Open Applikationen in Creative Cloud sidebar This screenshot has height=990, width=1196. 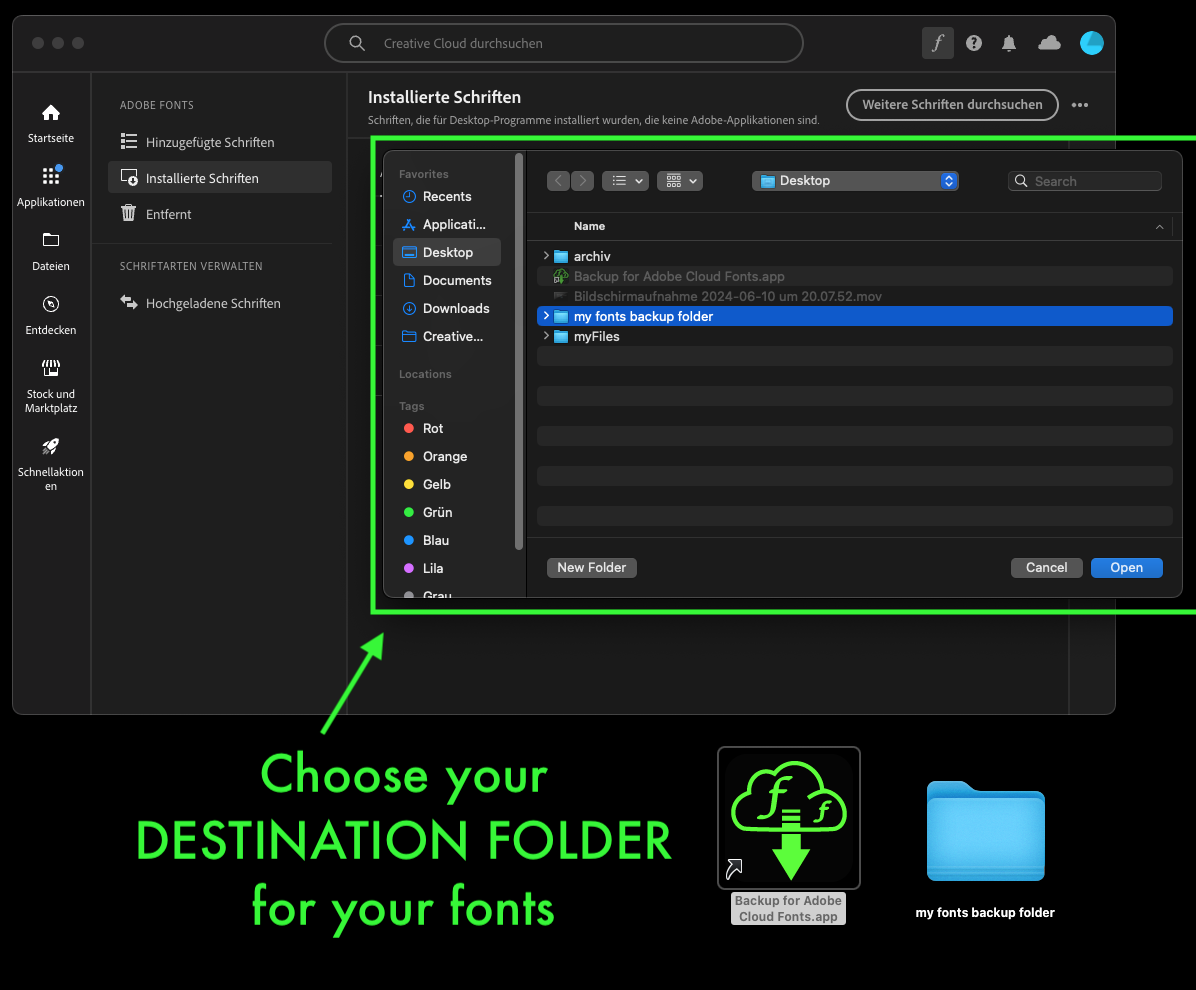50,187
